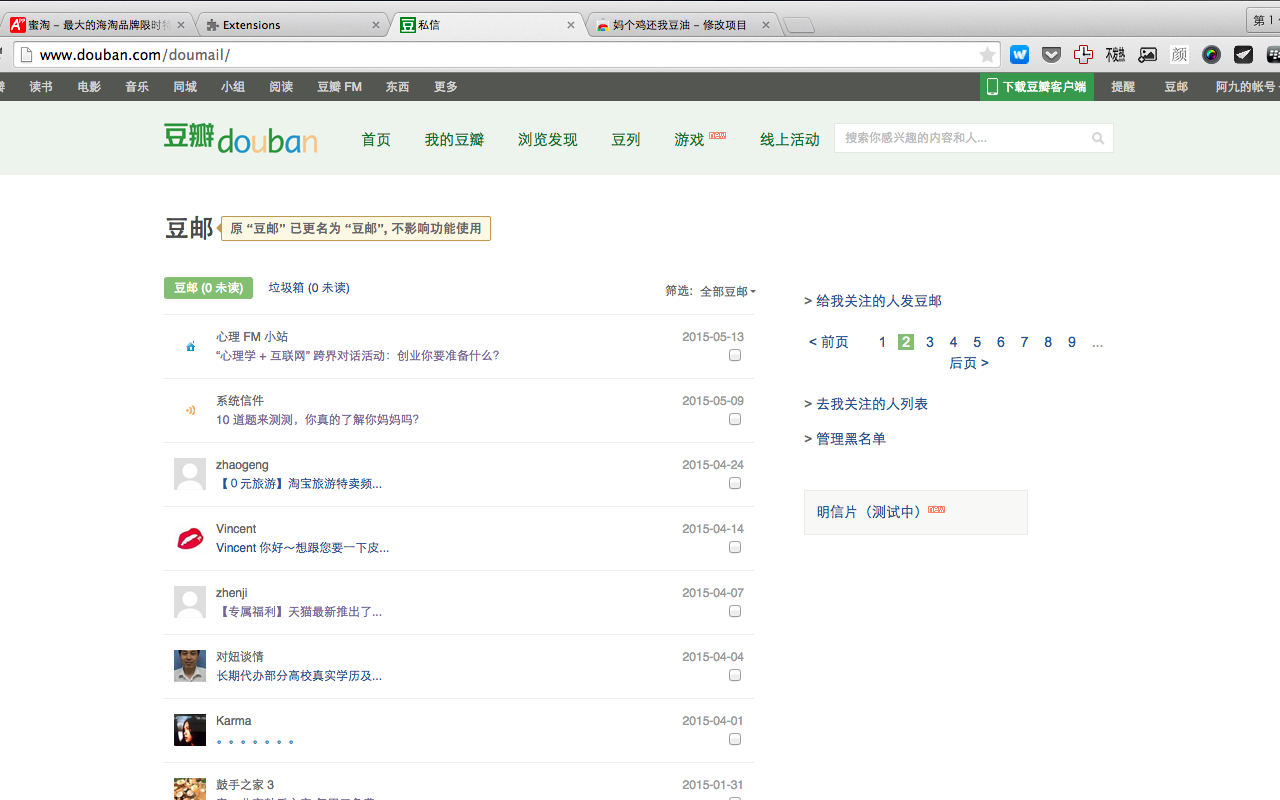The width and height of the screenshot is (1280, 800).
Task: Expand the 阿九的帐号 account menu
Action: 1246,87
